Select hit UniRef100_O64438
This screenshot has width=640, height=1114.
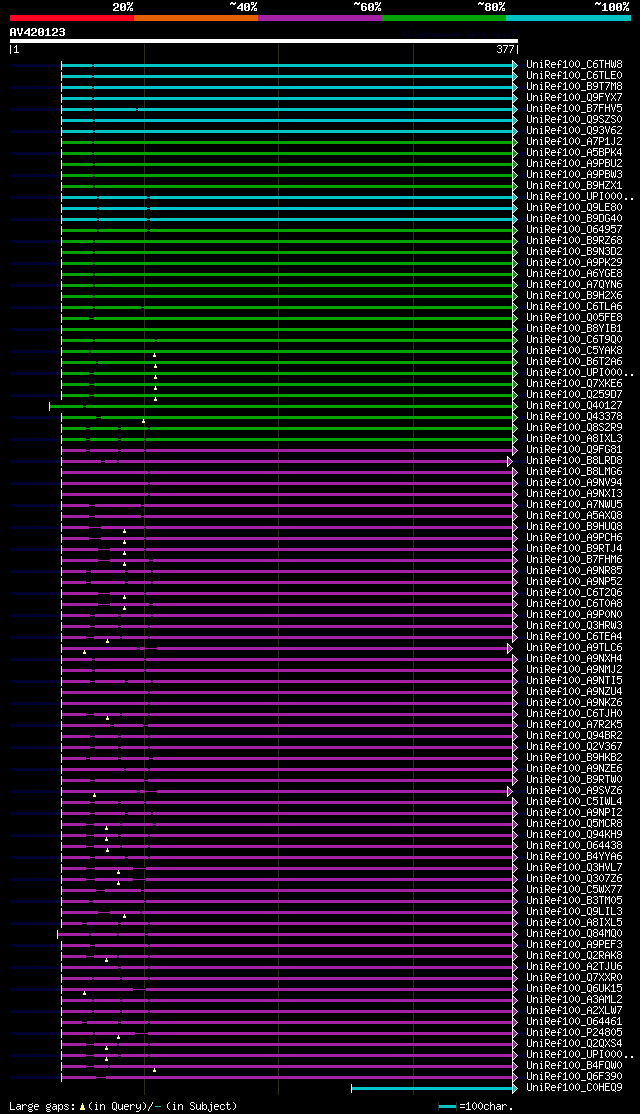click(x=575, y=846)
